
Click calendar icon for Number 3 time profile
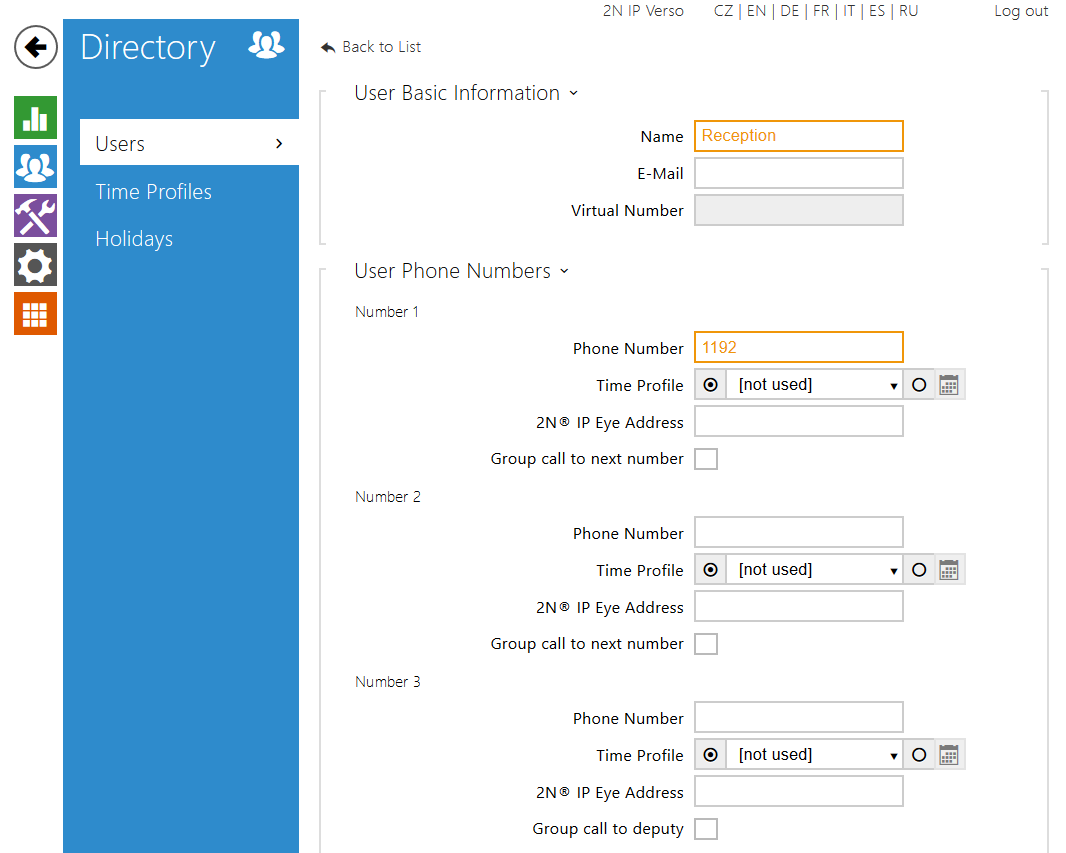[x=949, y=755]
